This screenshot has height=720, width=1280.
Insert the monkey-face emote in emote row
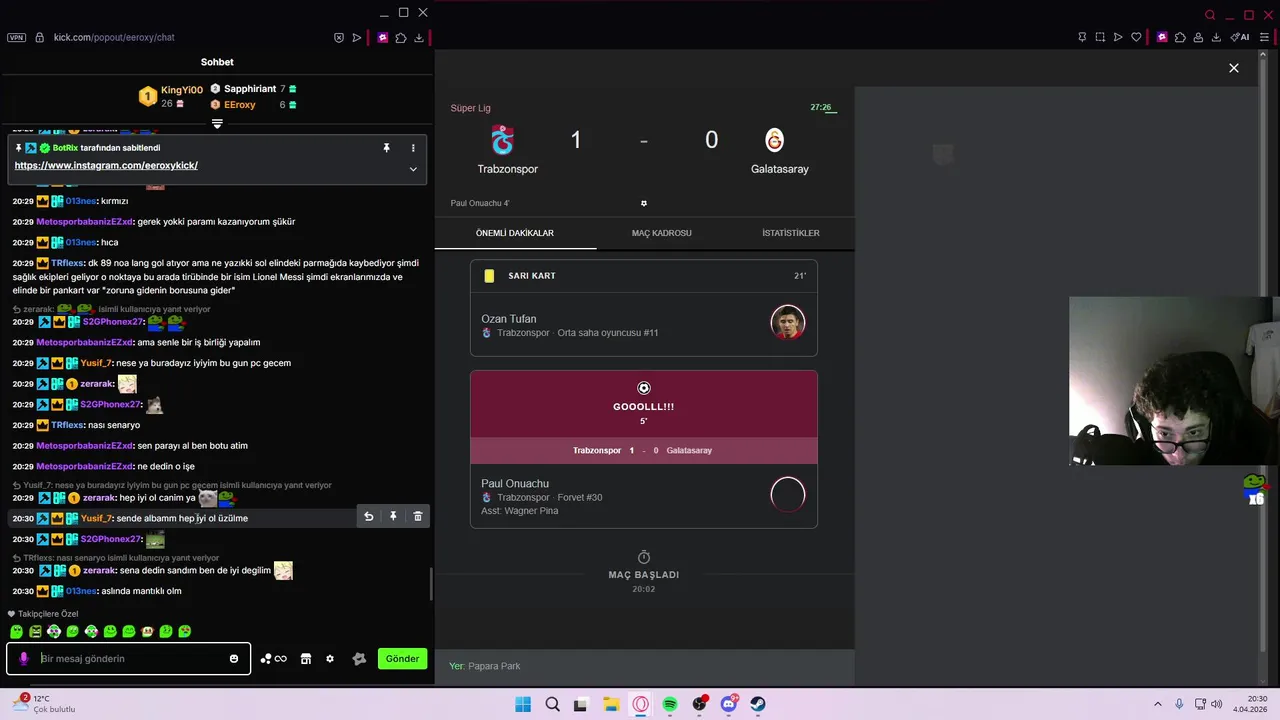147,631
